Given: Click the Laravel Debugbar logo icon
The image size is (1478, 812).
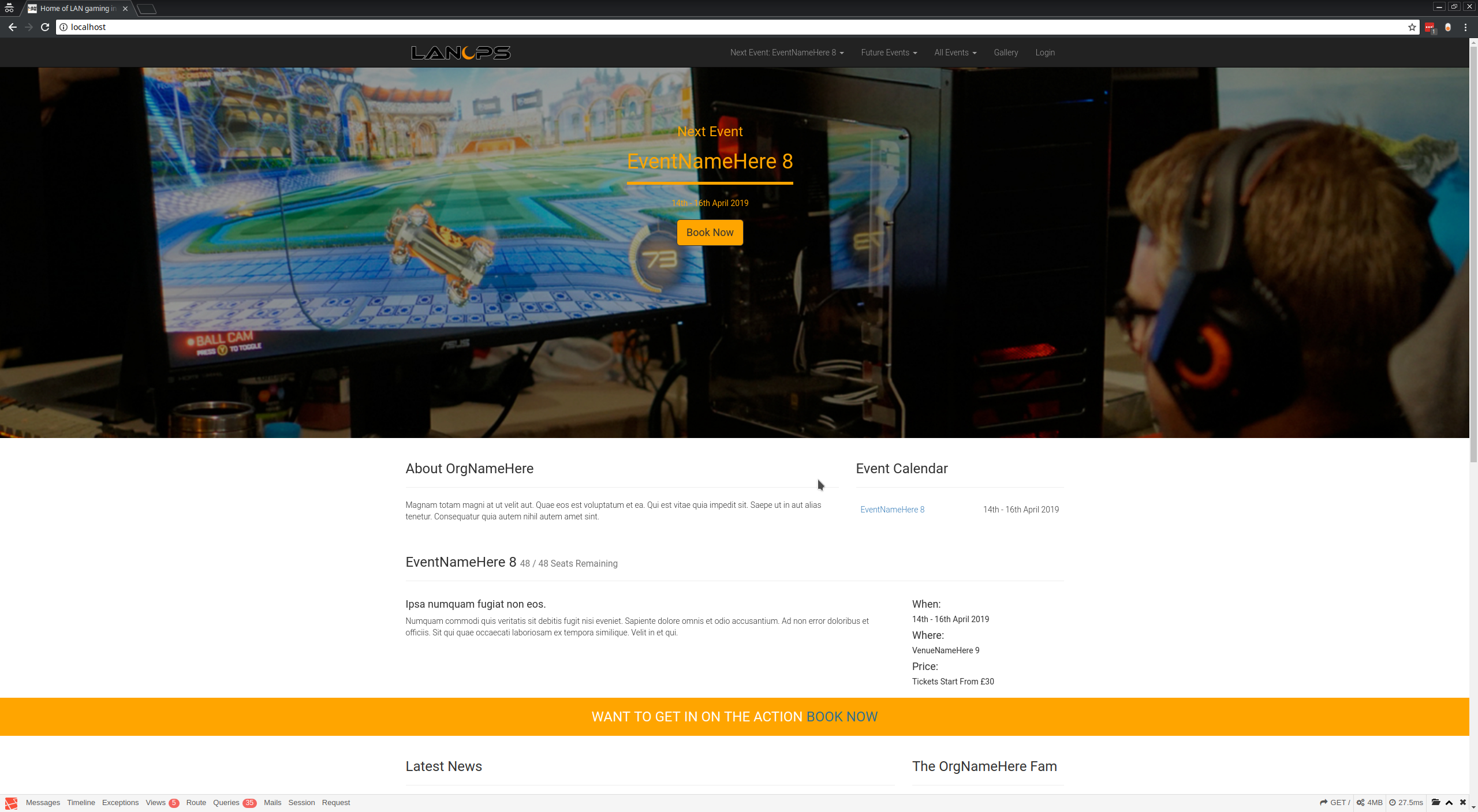Looking at the screenshot, I should (11, 803).
